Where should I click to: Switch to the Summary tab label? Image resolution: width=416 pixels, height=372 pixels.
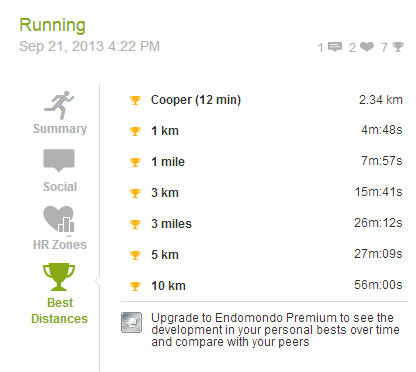pos(60,129)
